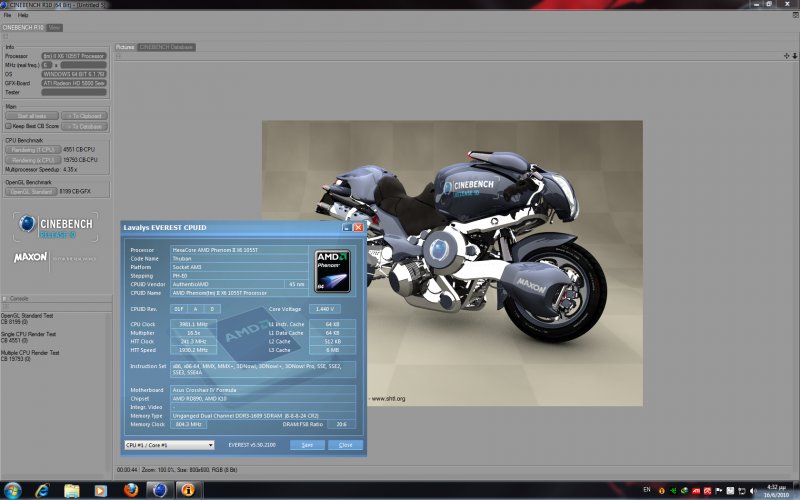The width and height of the screenshot is (800, 500).
Task: Click Save in the EVEREST CPUID window
Action: (307, 445)
